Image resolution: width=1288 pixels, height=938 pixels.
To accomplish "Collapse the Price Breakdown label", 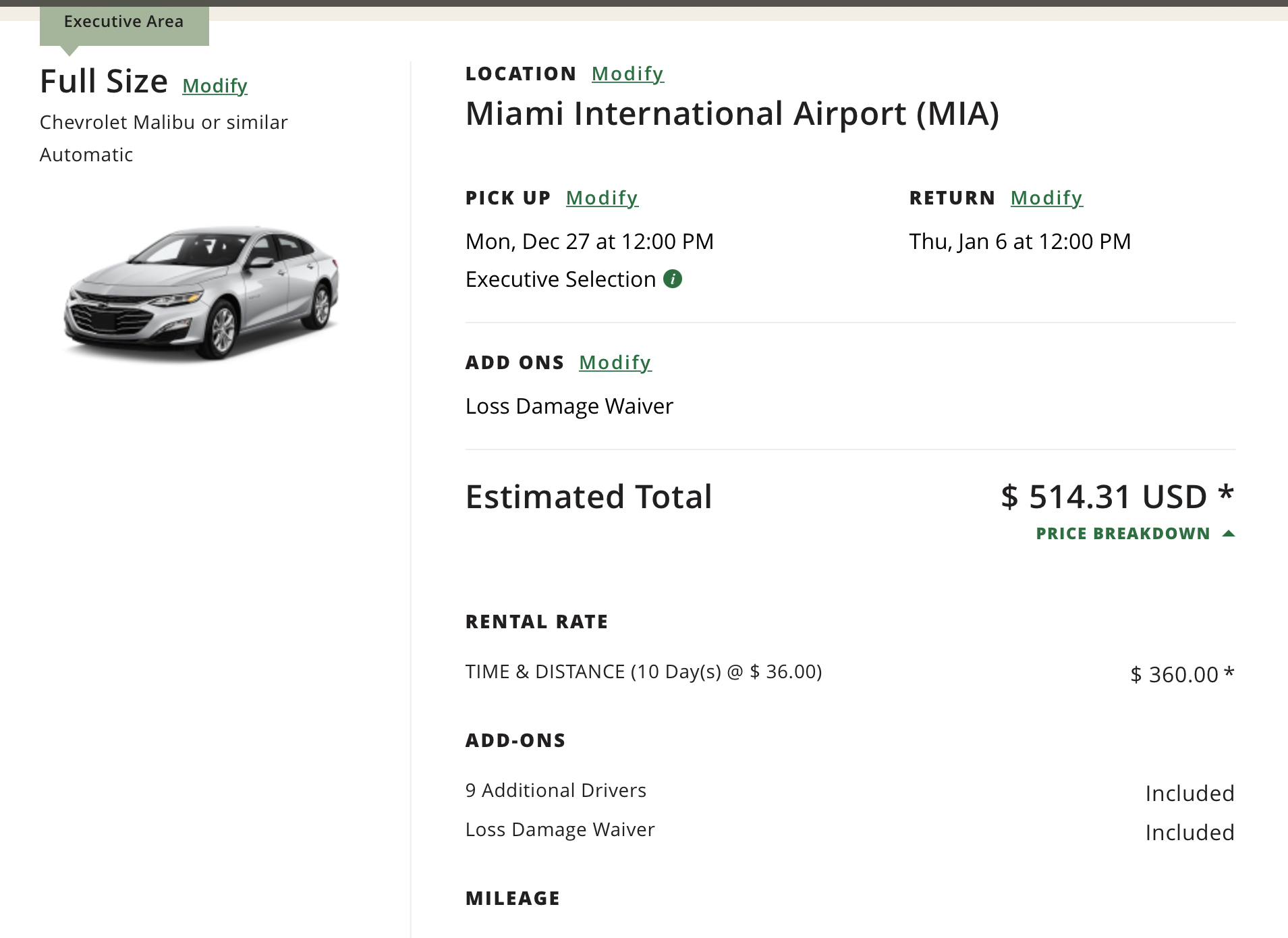I will (x=1123, y=534).
